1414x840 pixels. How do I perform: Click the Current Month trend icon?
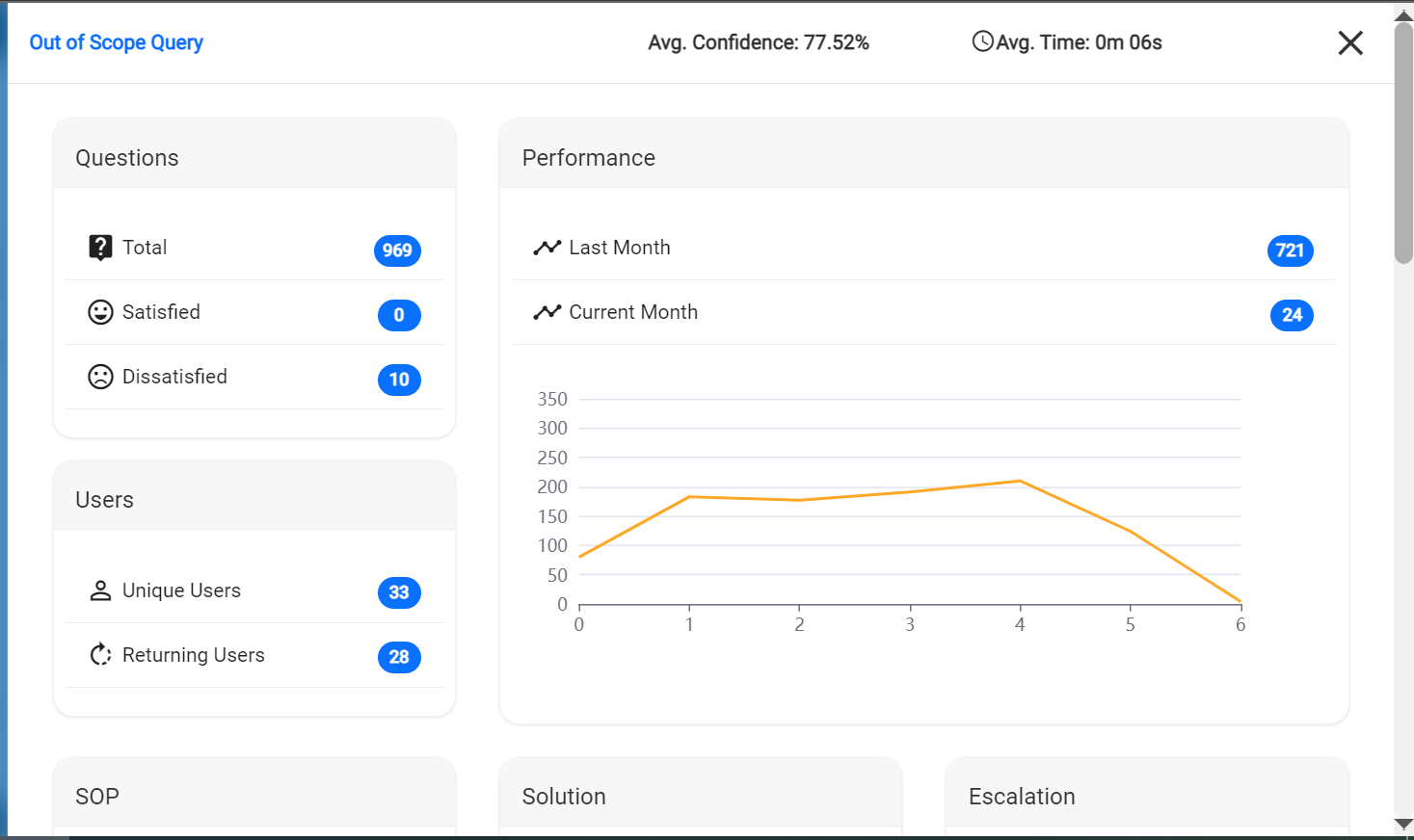[x=547, y=312]
